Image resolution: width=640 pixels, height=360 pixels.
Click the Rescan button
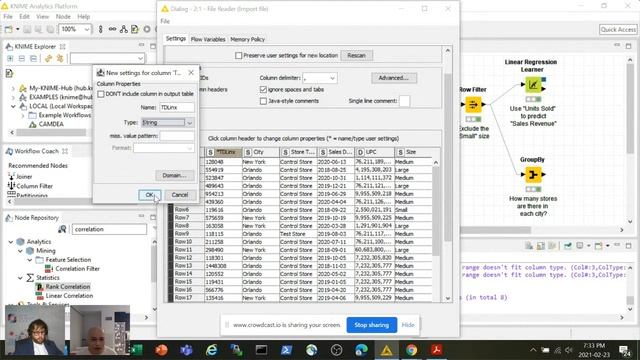356,56
